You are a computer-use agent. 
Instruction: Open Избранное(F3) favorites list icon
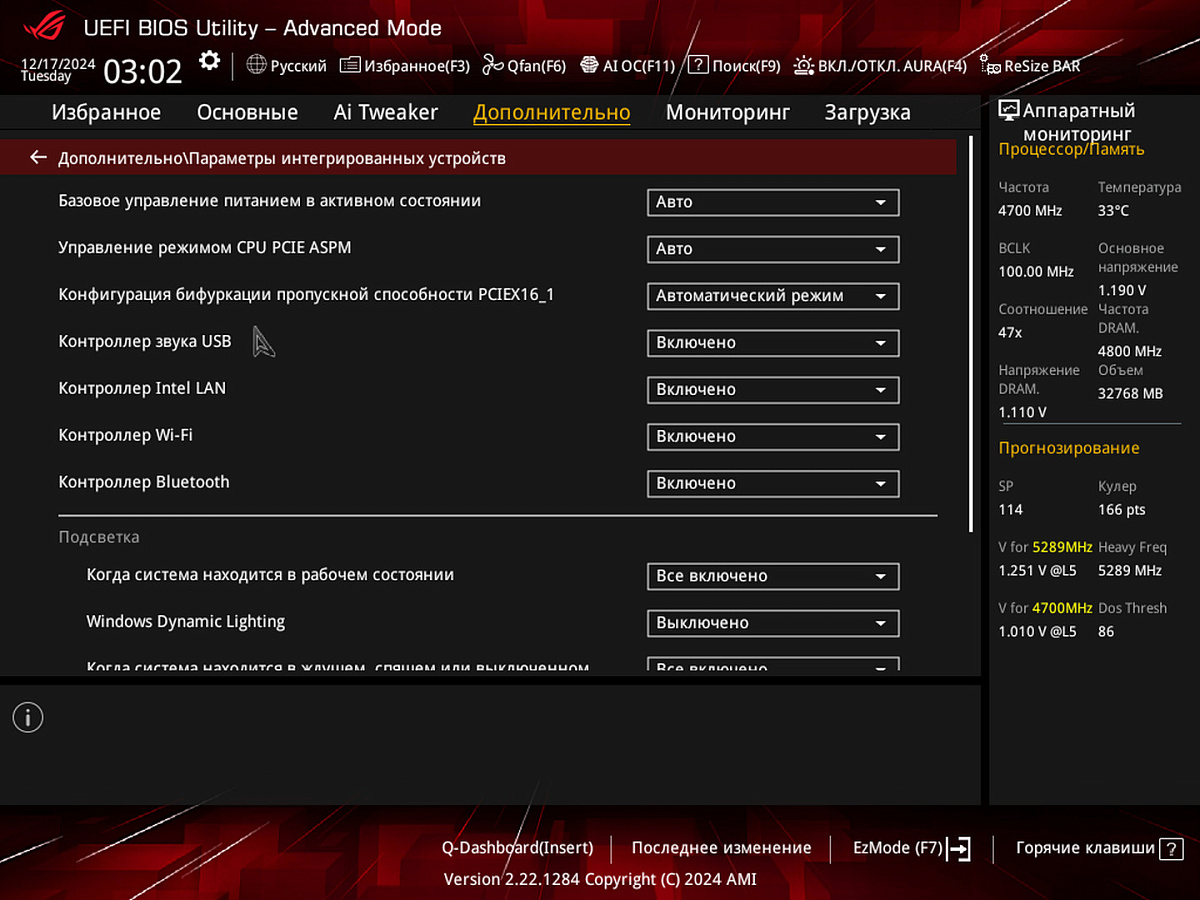coord(350,65)
